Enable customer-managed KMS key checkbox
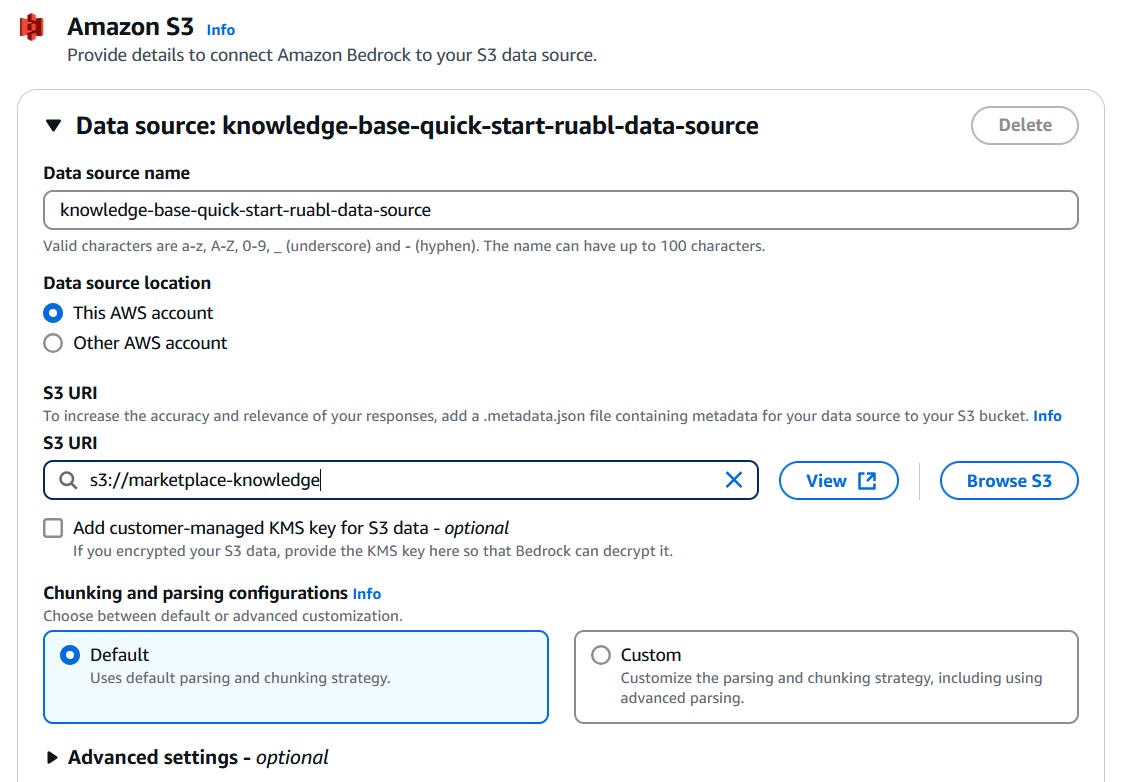 [x=53, y=528]
